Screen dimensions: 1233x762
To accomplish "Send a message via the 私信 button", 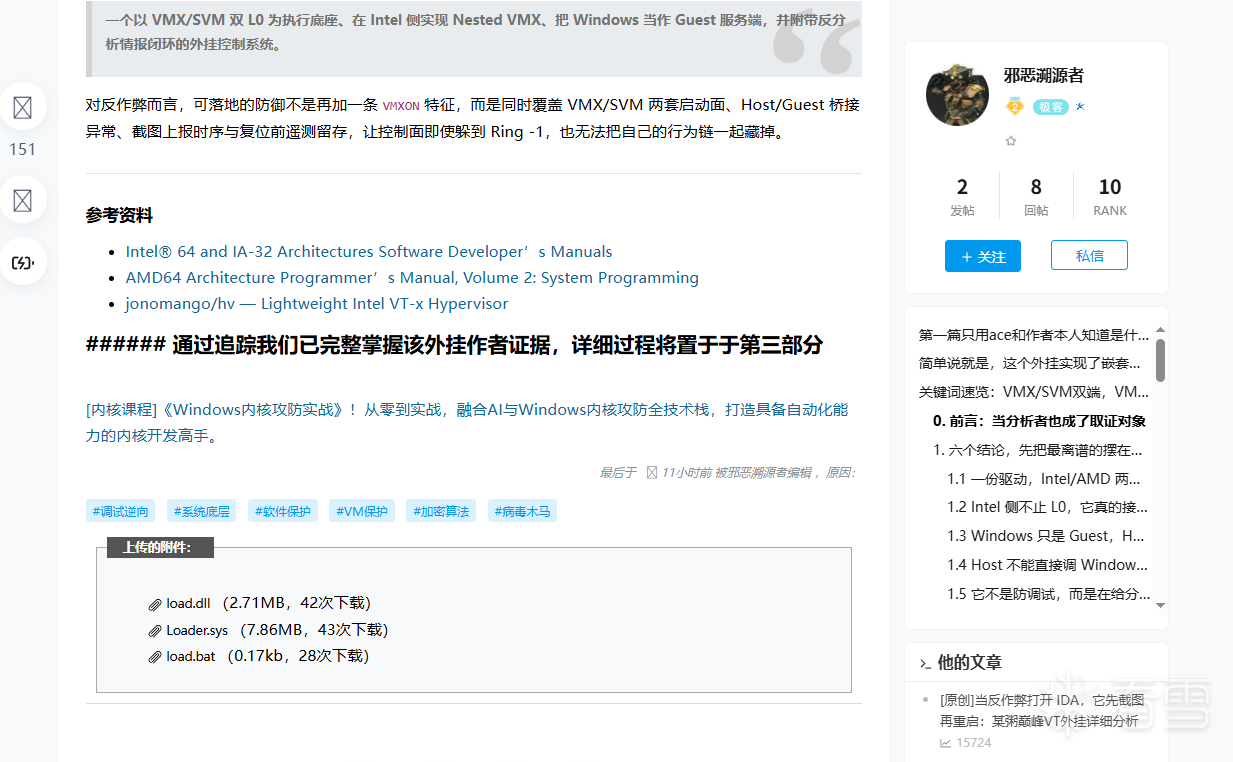I will click(1089, 255).
